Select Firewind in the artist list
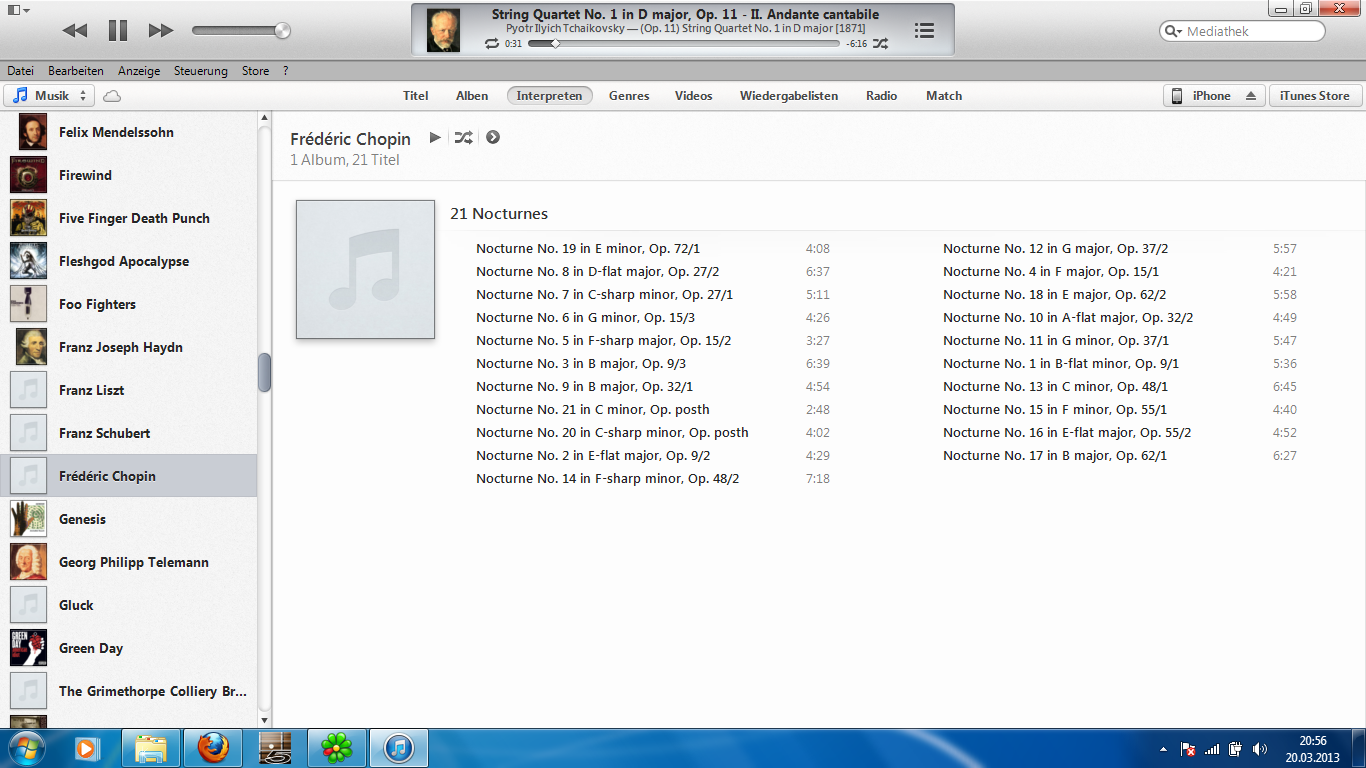This screenshot has width=1366, height=768. coord(128,175)
